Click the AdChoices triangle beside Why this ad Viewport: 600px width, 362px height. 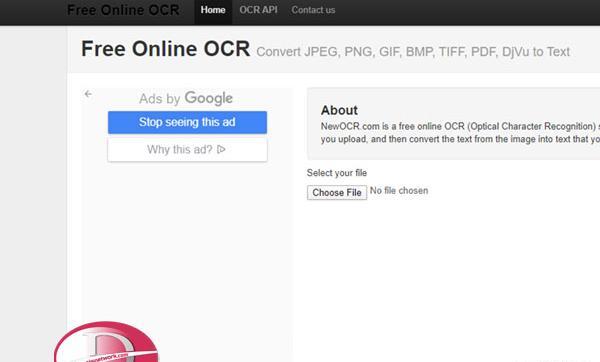221,149
